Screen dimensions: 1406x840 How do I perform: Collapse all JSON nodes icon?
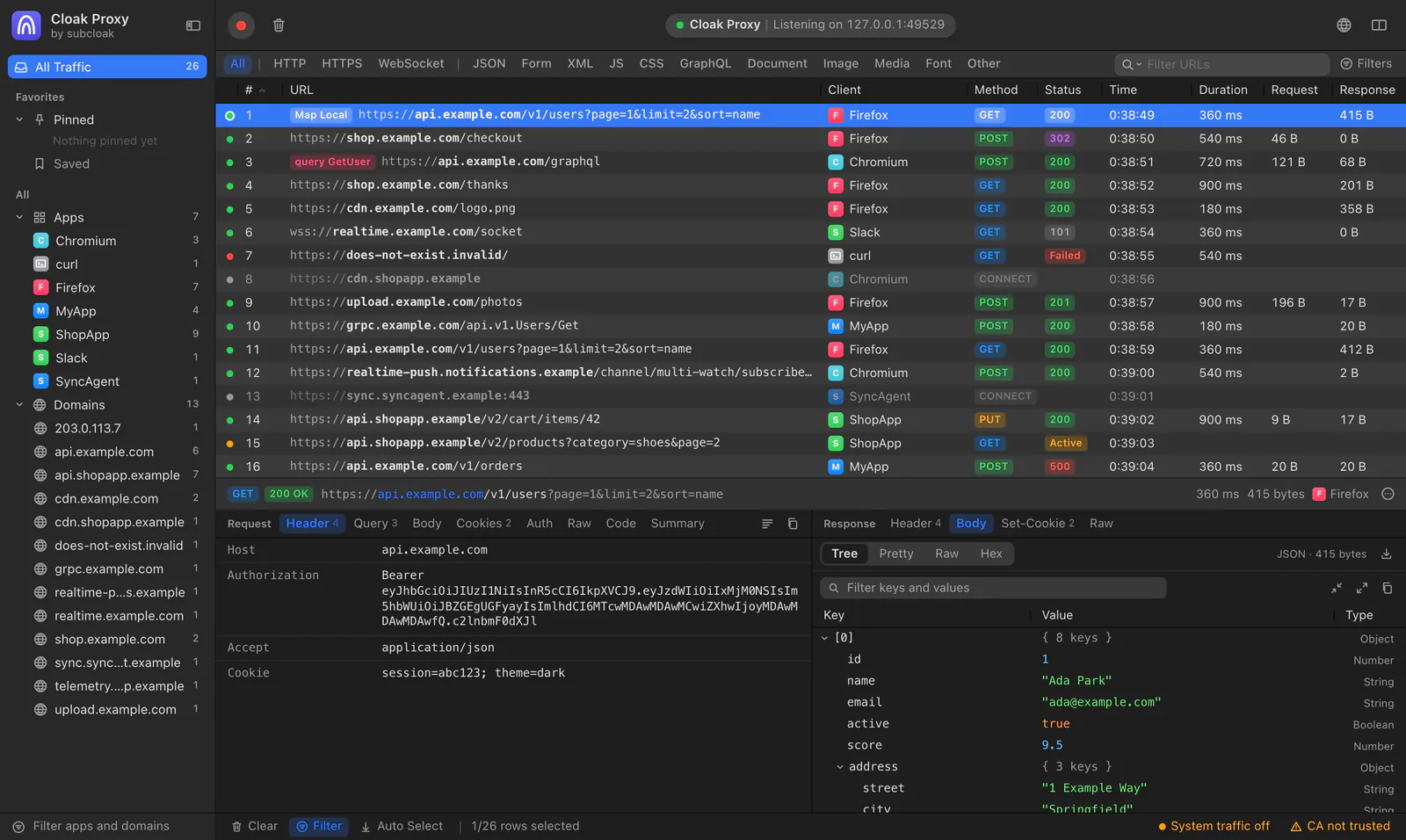pos(1337,588)
